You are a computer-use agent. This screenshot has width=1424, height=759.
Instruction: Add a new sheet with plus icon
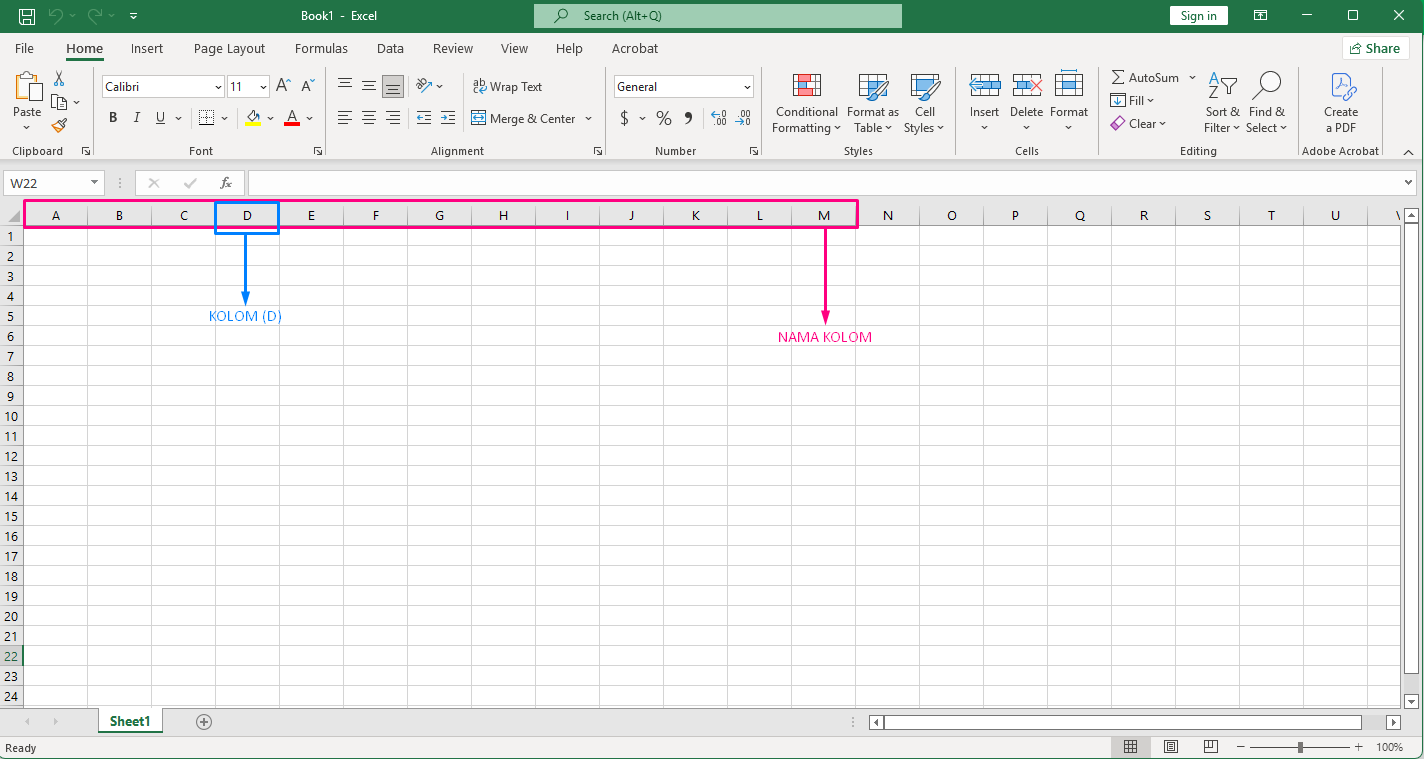pos(204,721)
